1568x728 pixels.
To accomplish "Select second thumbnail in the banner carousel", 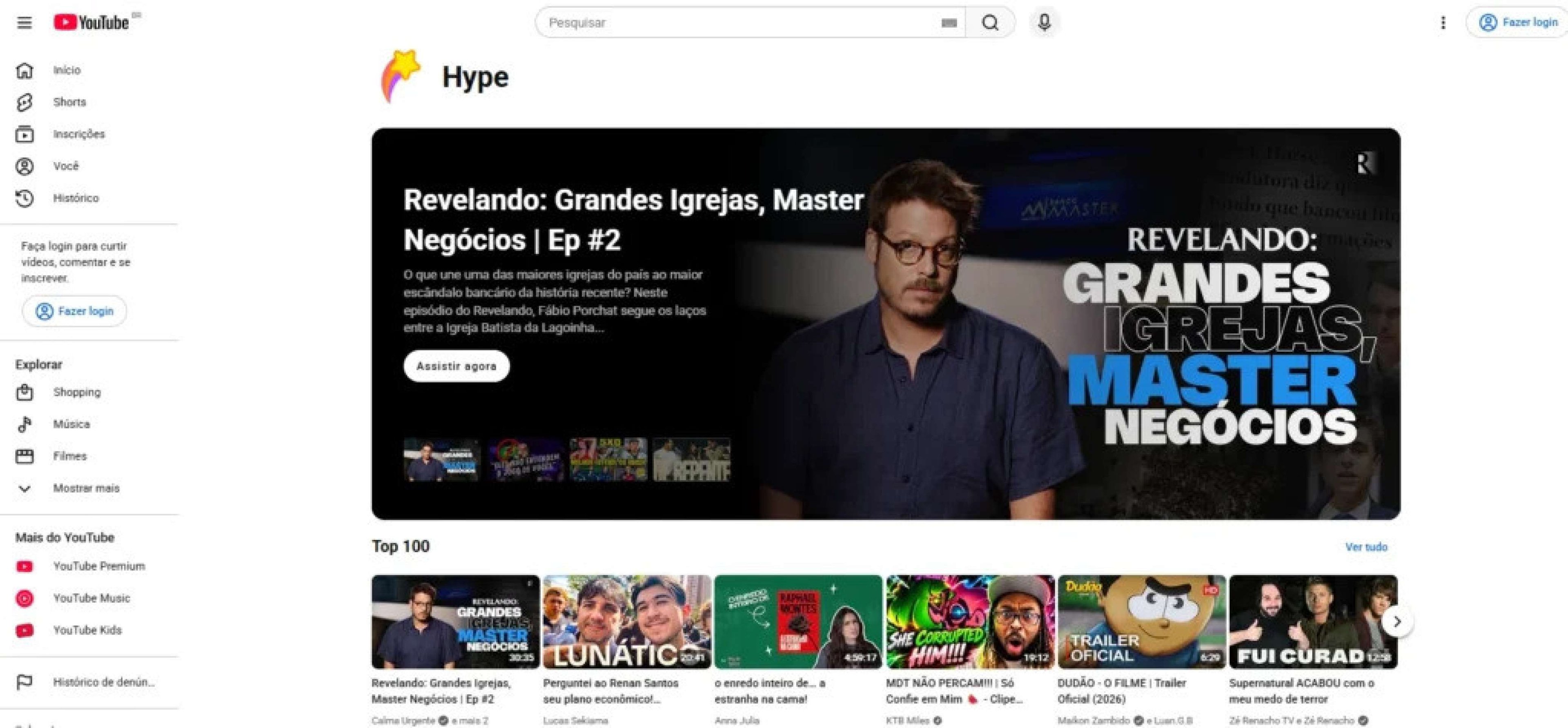I will (525, 460).
